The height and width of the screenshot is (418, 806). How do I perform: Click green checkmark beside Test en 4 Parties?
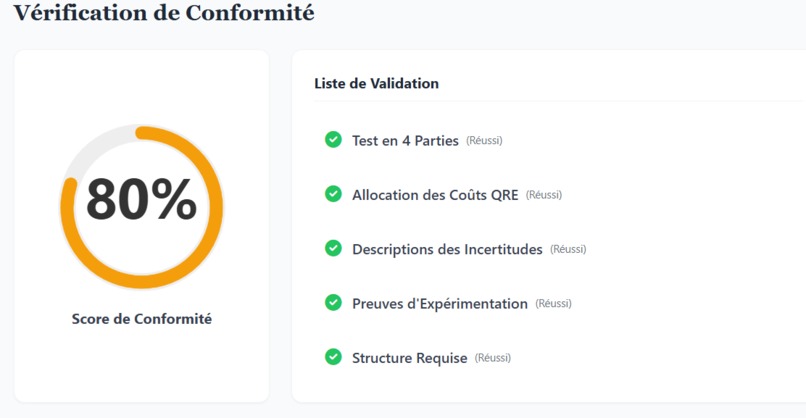[x=333, y=139]
